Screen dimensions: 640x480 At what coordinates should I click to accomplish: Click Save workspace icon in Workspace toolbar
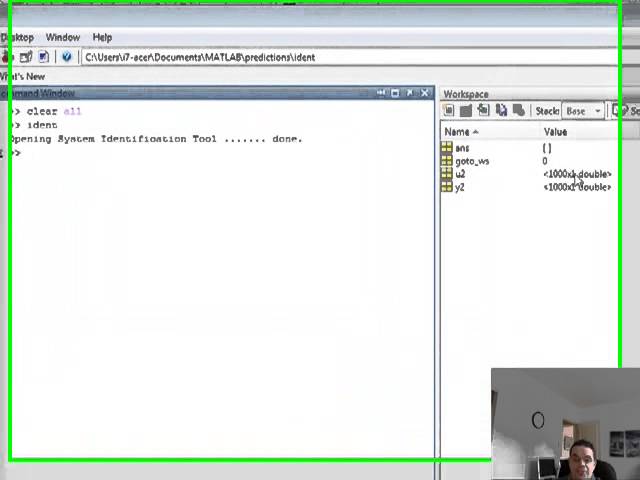(x=501, y=111)
